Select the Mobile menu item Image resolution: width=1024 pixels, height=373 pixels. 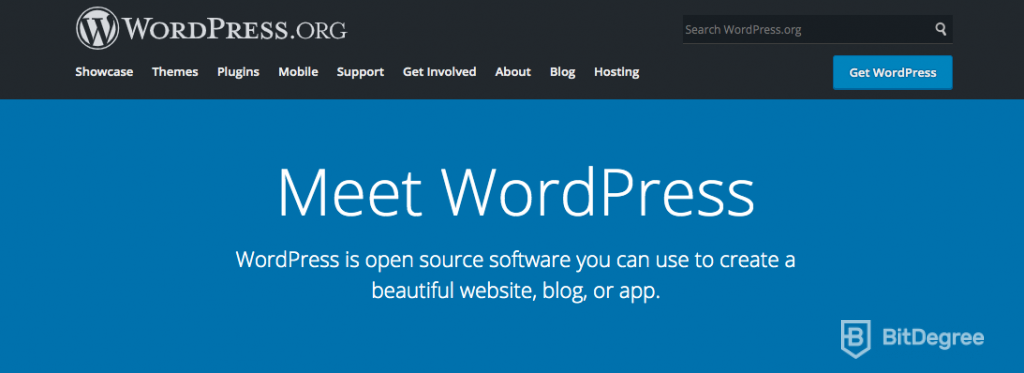coord(298,72)
